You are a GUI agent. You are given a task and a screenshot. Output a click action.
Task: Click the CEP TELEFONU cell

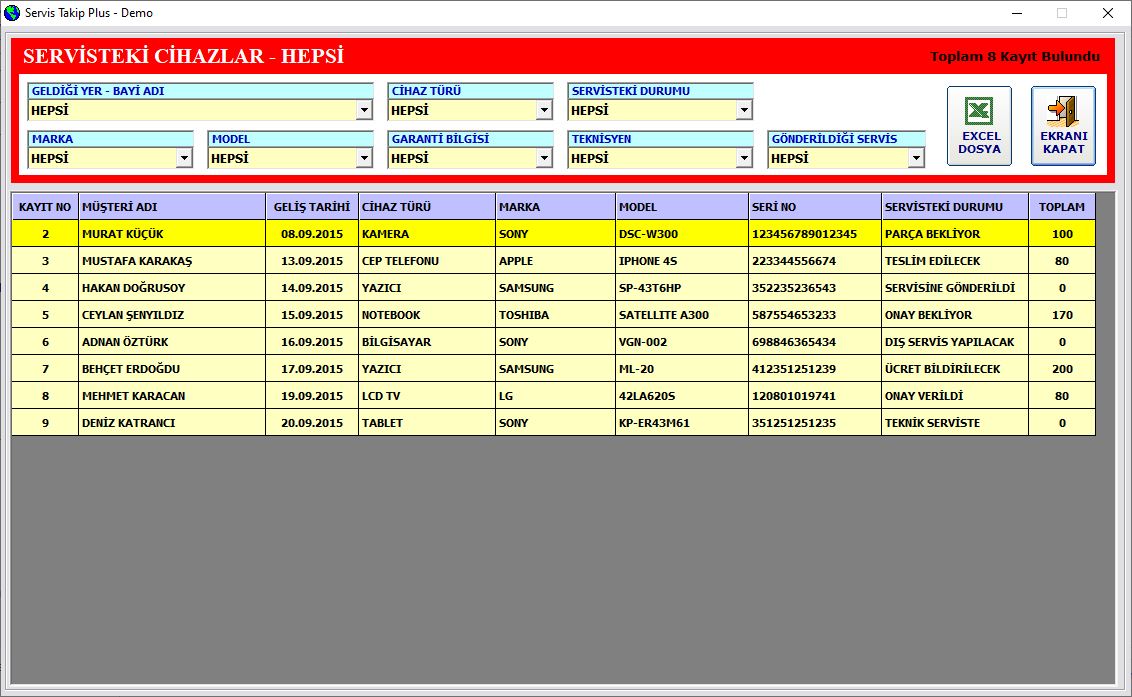click(x=427, y=261)
